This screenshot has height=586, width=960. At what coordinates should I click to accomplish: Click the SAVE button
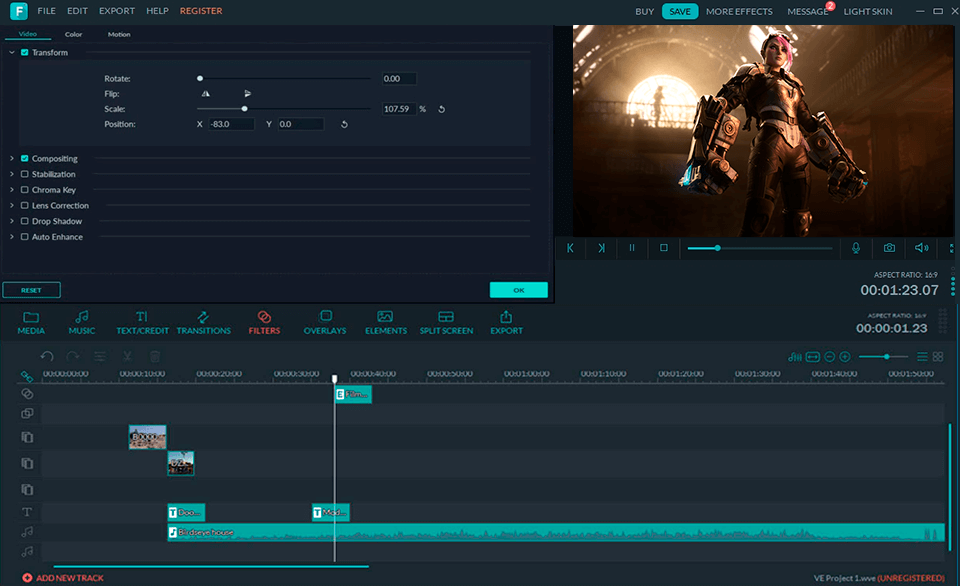pos(680,11)
